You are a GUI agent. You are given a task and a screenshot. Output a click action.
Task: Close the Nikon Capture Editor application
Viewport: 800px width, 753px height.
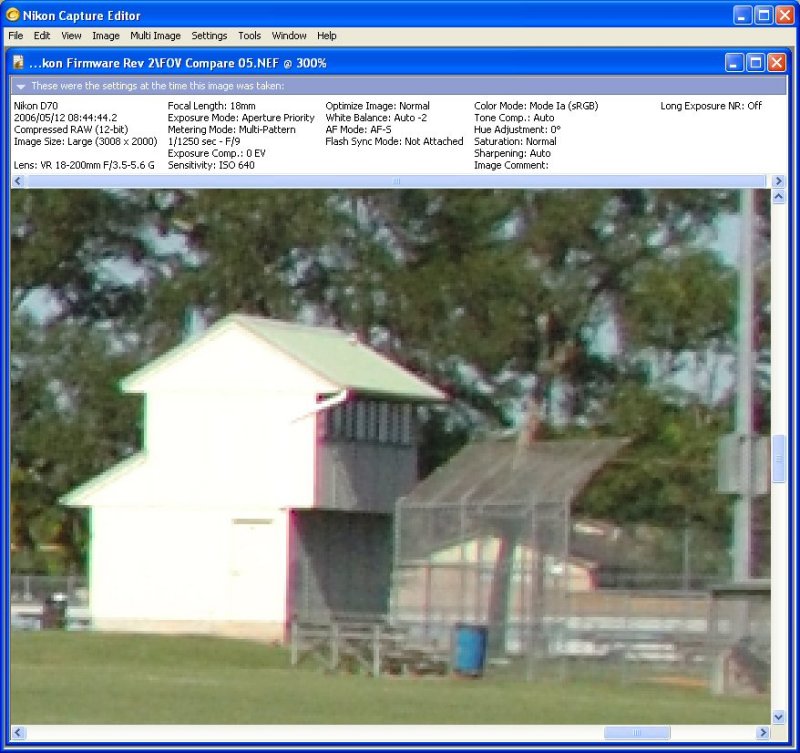(785, 15)
